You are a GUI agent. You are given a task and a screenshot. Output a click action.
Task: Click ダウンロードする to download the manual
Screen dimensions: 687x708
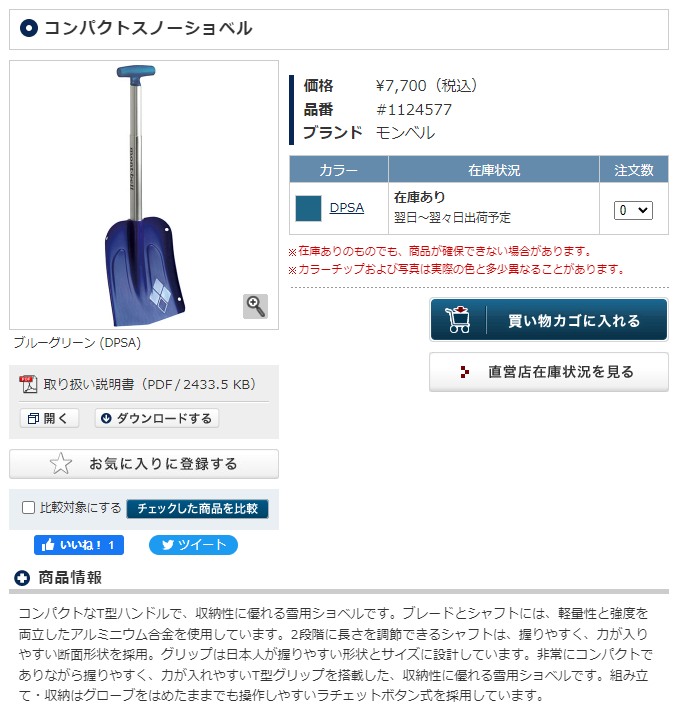[157, 418]
